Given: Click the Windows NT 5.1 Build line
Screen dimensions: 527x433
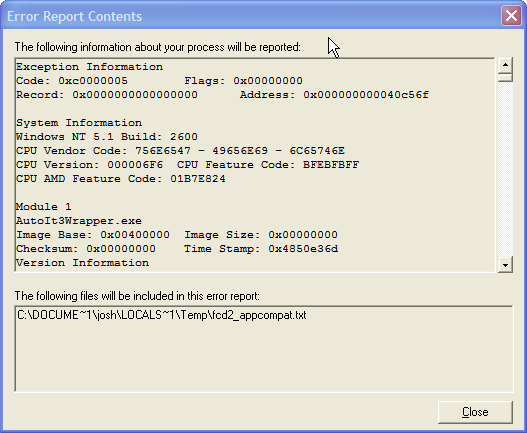Looking at the screenshot, I should click(x=107, y=137).
